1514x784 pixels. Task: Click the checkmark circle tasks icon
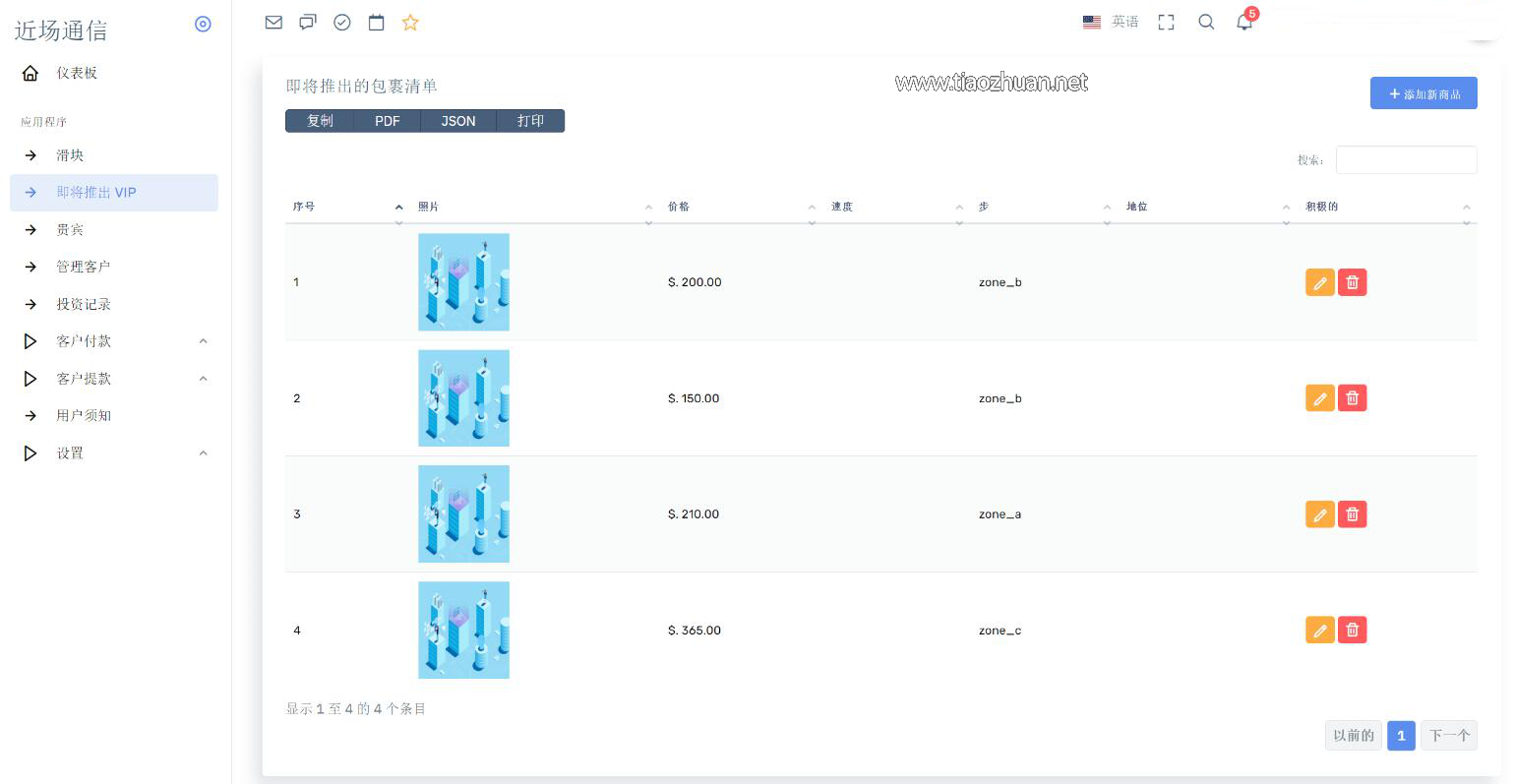tap(342, 22)
